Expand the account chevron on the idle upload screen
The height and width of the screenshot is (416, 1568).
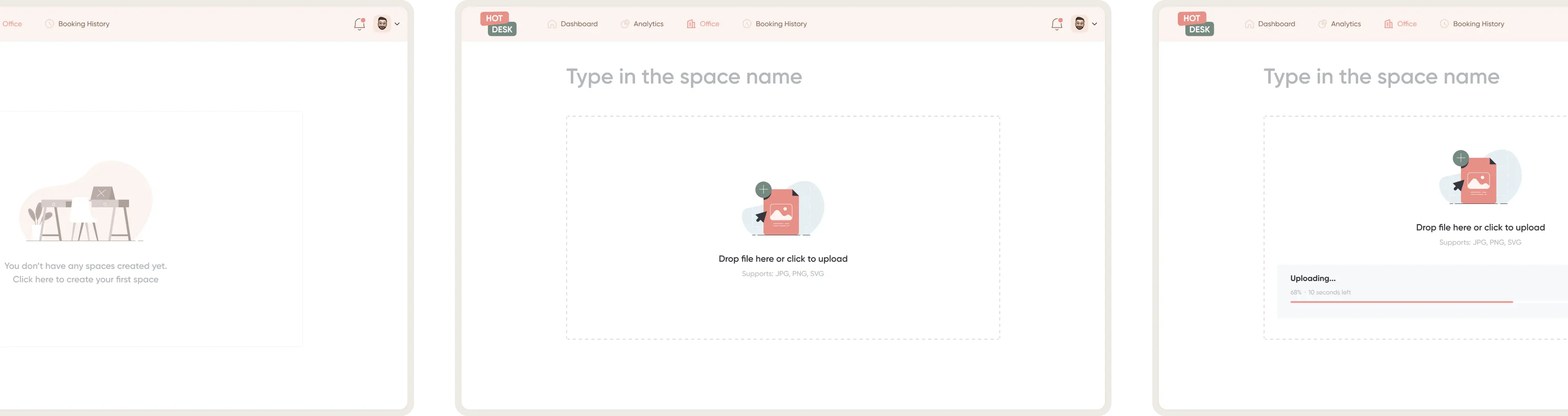[x=1094, y=24]
